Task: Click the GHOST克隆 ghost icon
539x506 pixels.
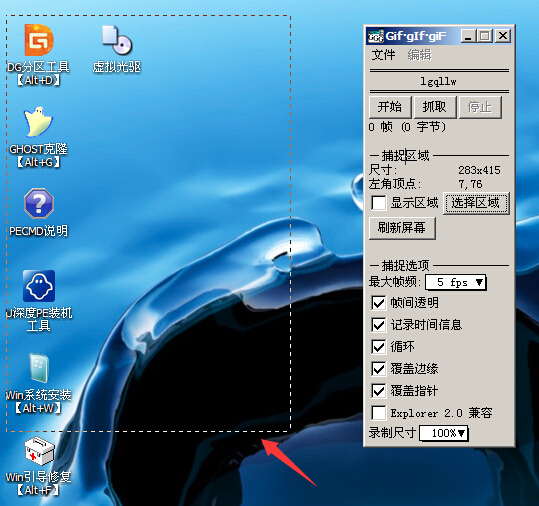Action: click(38, 122)
